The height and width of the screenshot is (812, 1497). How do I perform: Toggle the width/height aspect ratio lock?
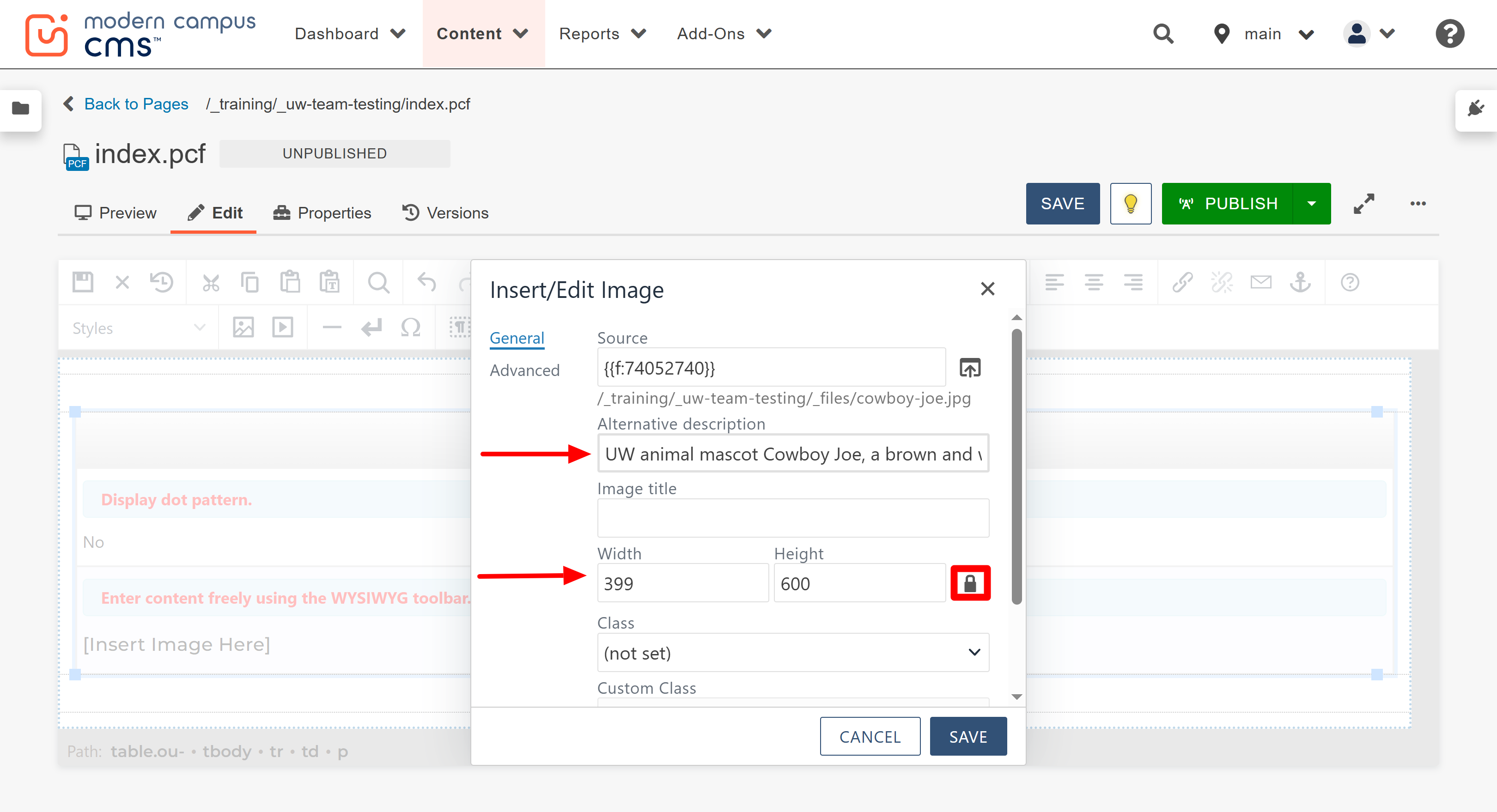coord(970,583)
